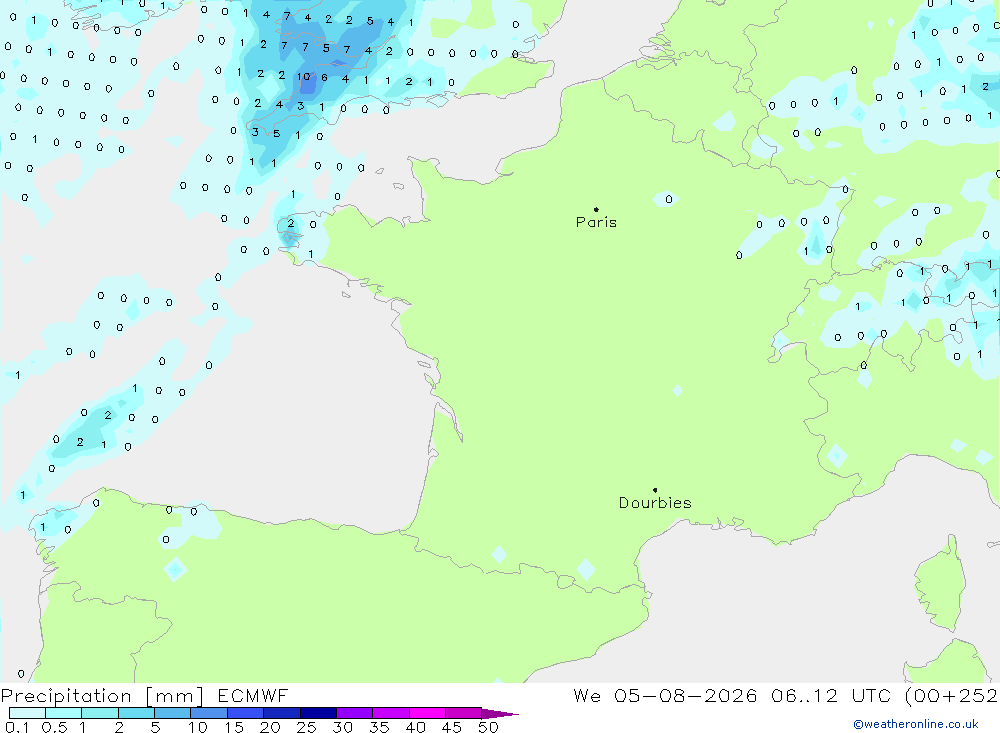Select the 5–10 mm legend color swatch
The image size is (1000, 733).
pyautogui.click(x=173, y=713)
